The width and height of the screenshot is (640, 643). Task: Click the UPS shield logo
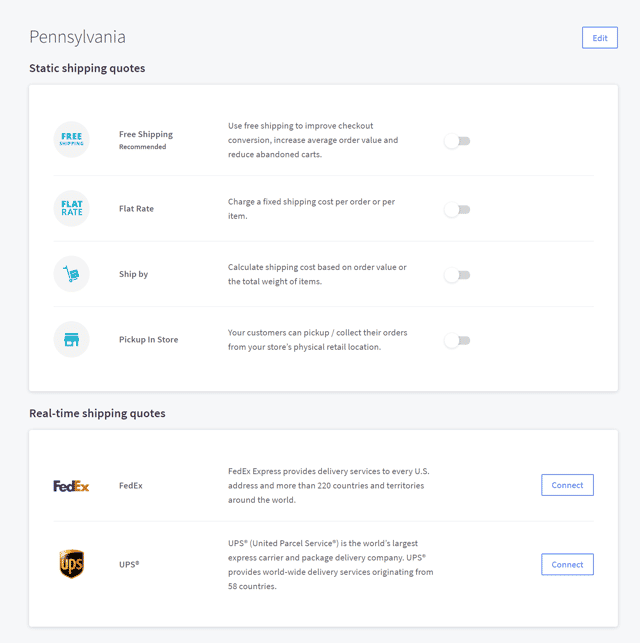tap(72, 564)
